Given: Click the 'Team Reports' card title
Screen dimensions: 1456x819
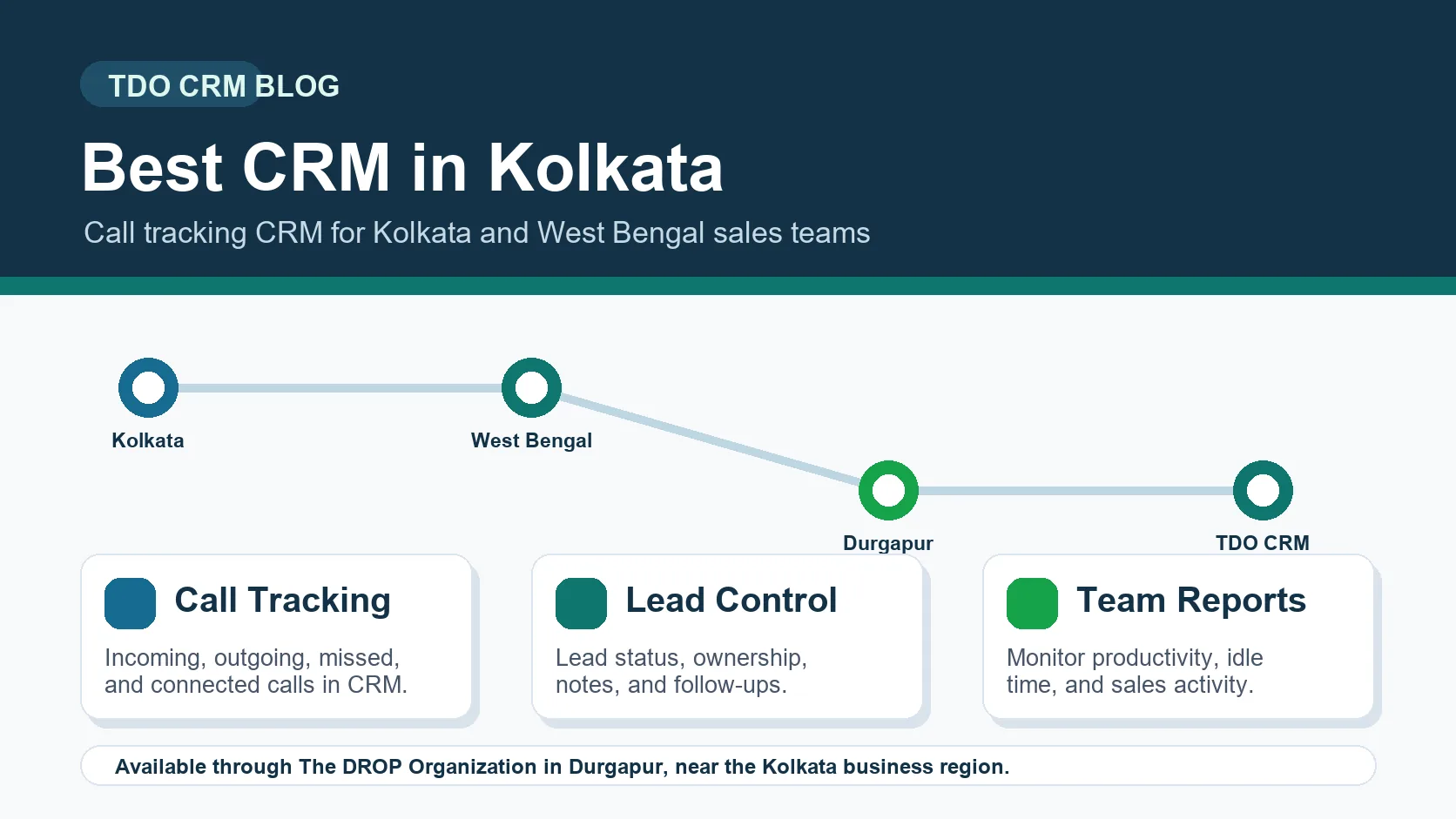Looking at the screenshot, I should pyautogui.click(x=1191, y=601).
